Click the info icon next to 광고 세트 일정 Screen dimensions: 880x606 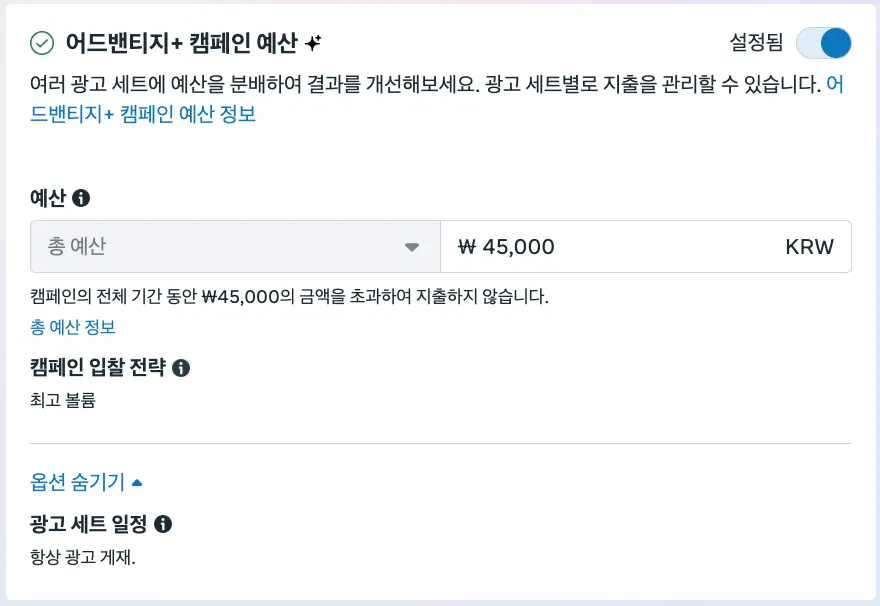[163, 523]
